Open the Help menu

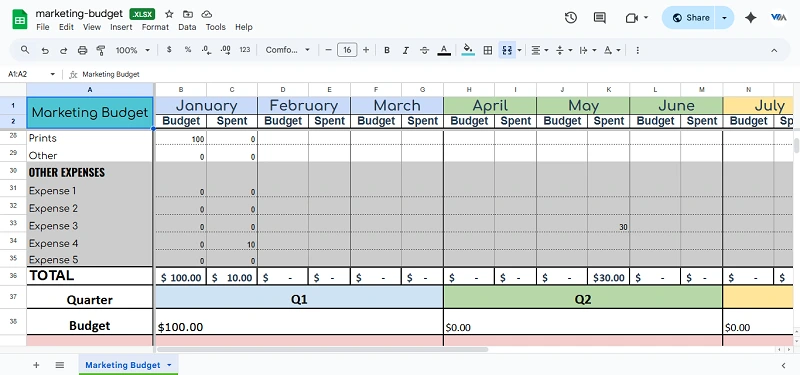[x=244, y=27]
